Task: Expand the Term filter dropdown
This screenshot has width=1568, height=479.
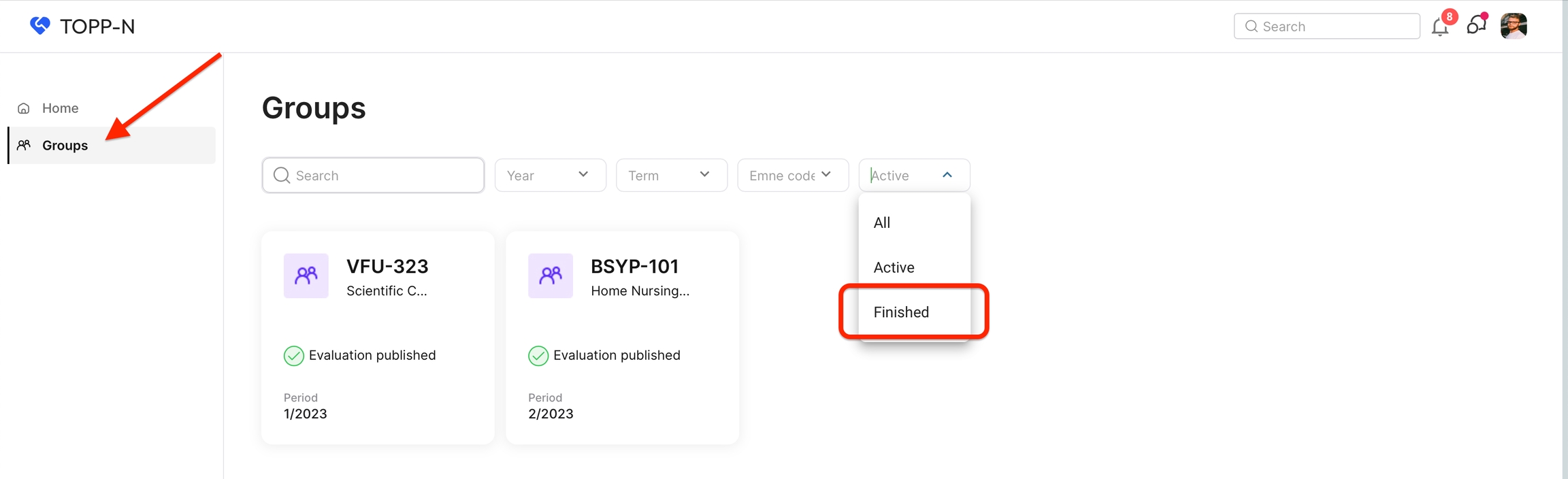Action: [671, 176]
